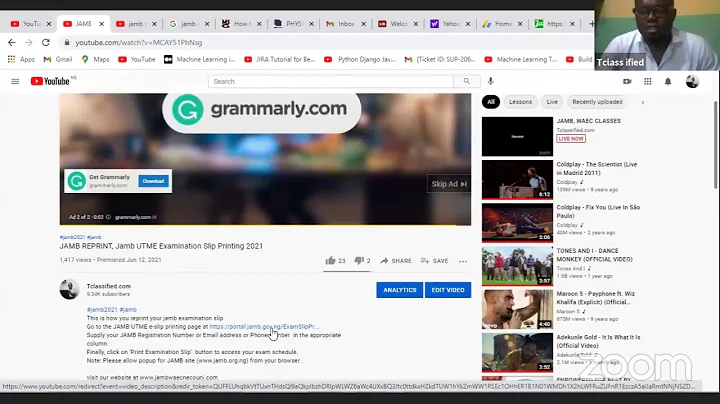The height and width of the screenshot is (404, 720).
Task: Click the search magnifier button
Action: pos(467,81)
